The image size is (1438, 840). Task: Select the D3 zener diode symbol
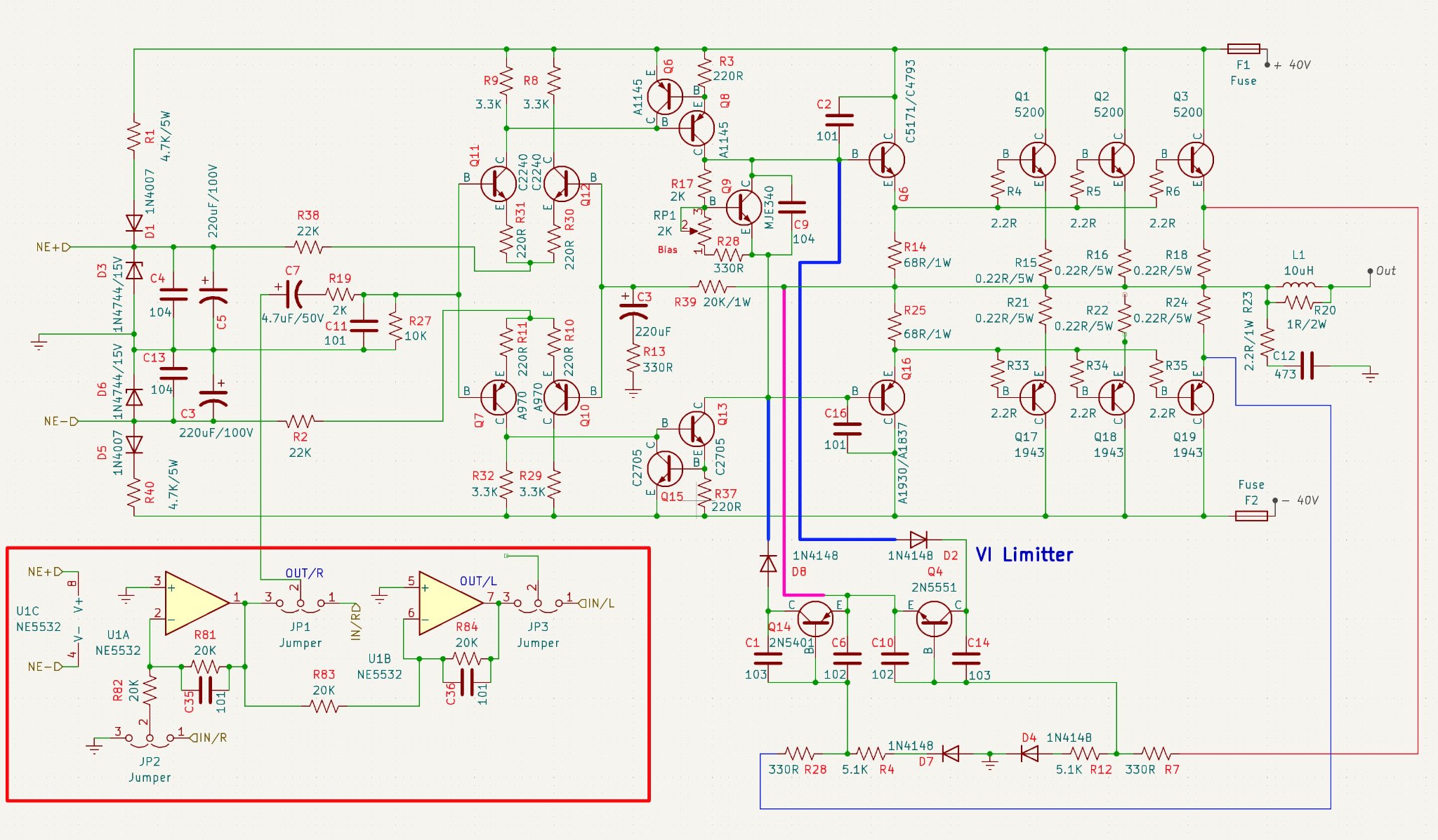134,270
